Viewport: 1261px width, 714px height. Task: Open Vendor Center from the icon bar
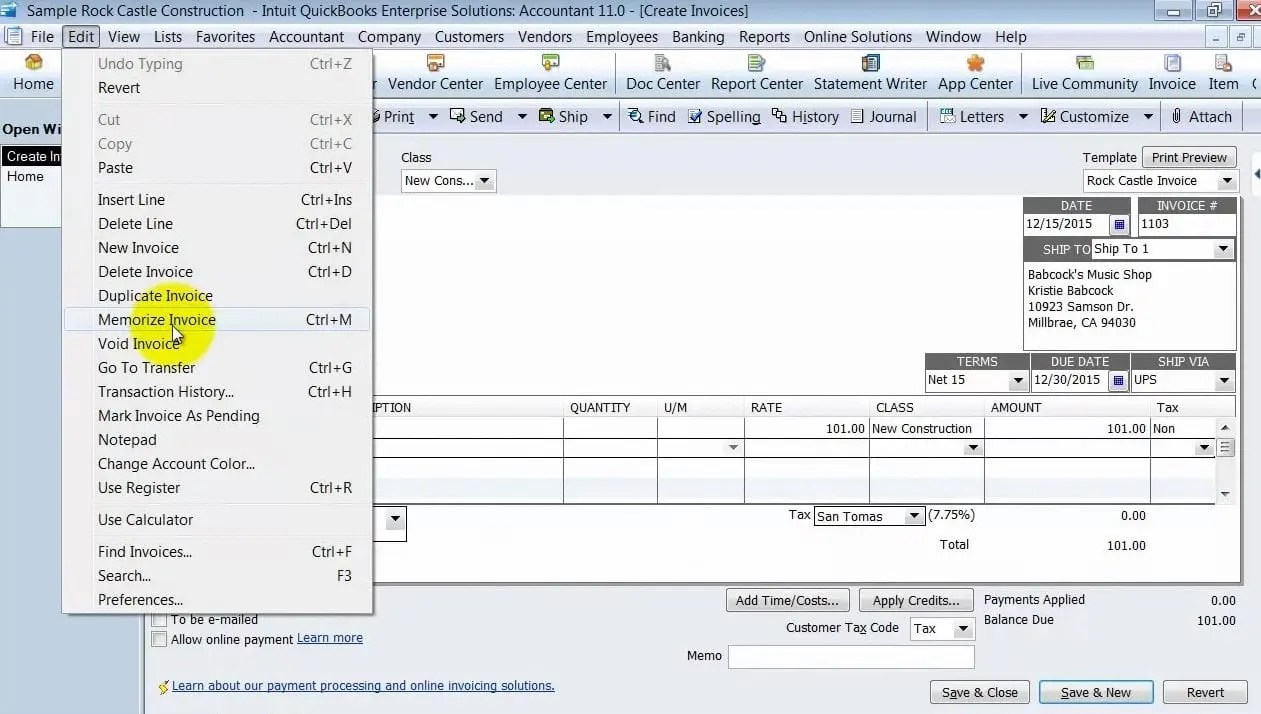pyautogui.click(x=435, y=74)
